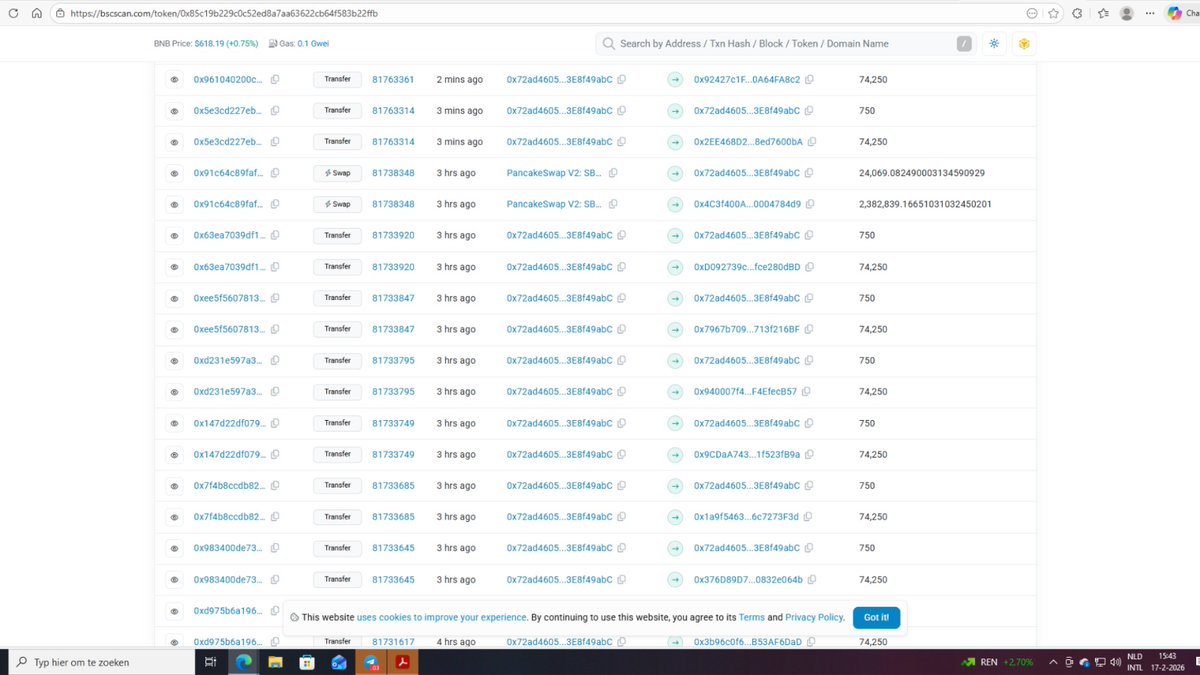Open the Terms link in cookie banner

click(752, 618)
